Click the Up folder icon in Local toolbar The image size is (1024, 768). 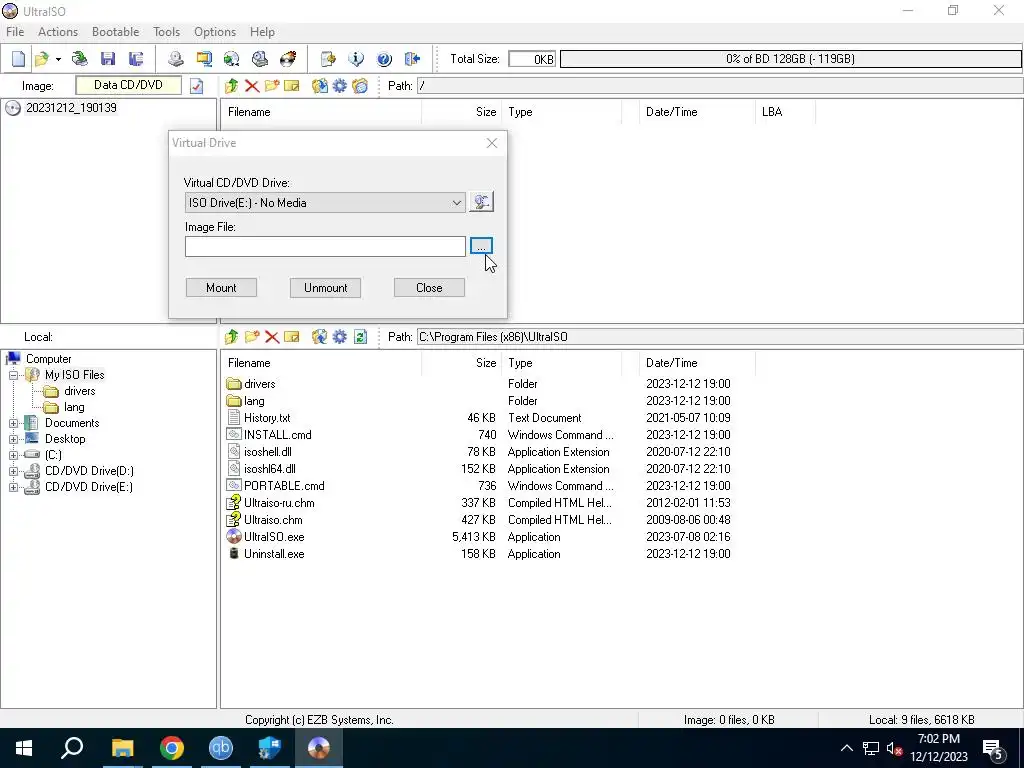[x=231, y=337]
